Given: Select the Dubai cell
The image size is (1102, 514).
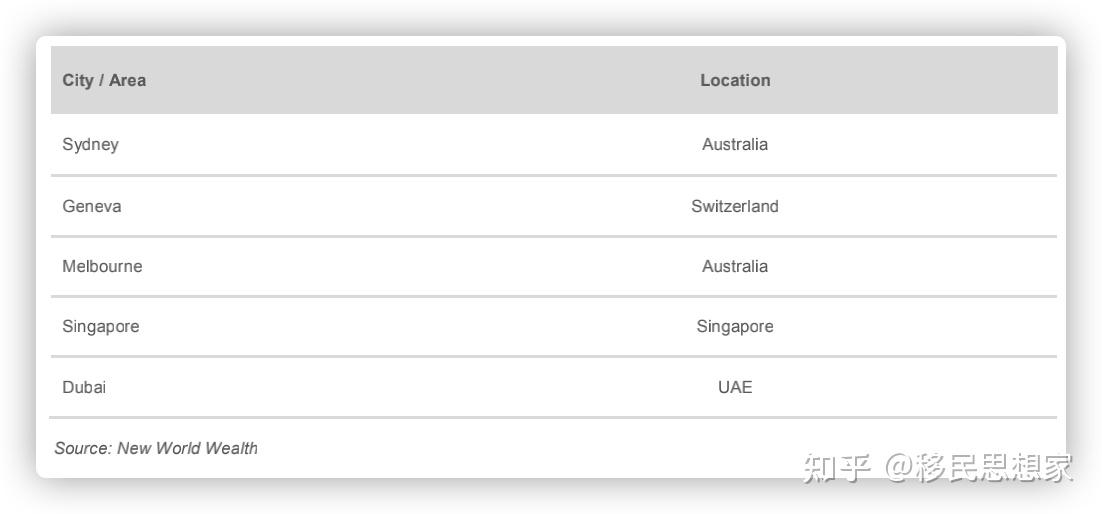Looking at the screenshot, I should click(x=84, y=388).
